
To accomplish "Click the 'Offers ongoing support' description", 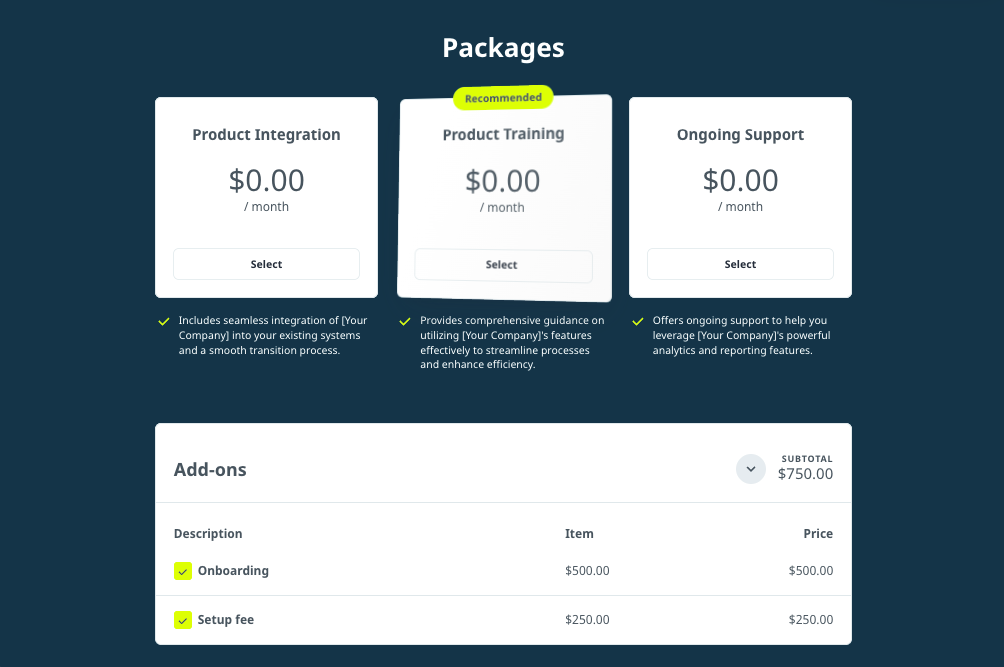I will [741, 335].
